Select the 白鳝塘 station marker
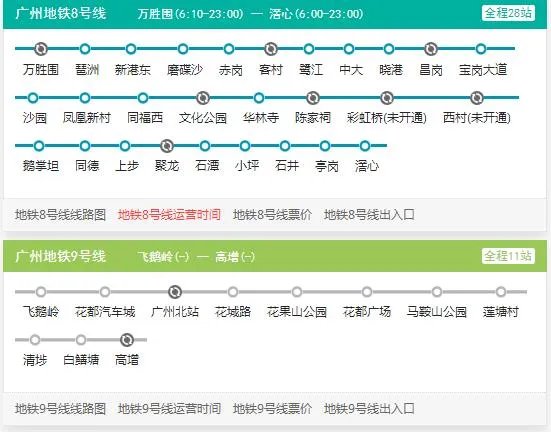The width and height of the screenshot is (551, 432). [x=81, y=340]
